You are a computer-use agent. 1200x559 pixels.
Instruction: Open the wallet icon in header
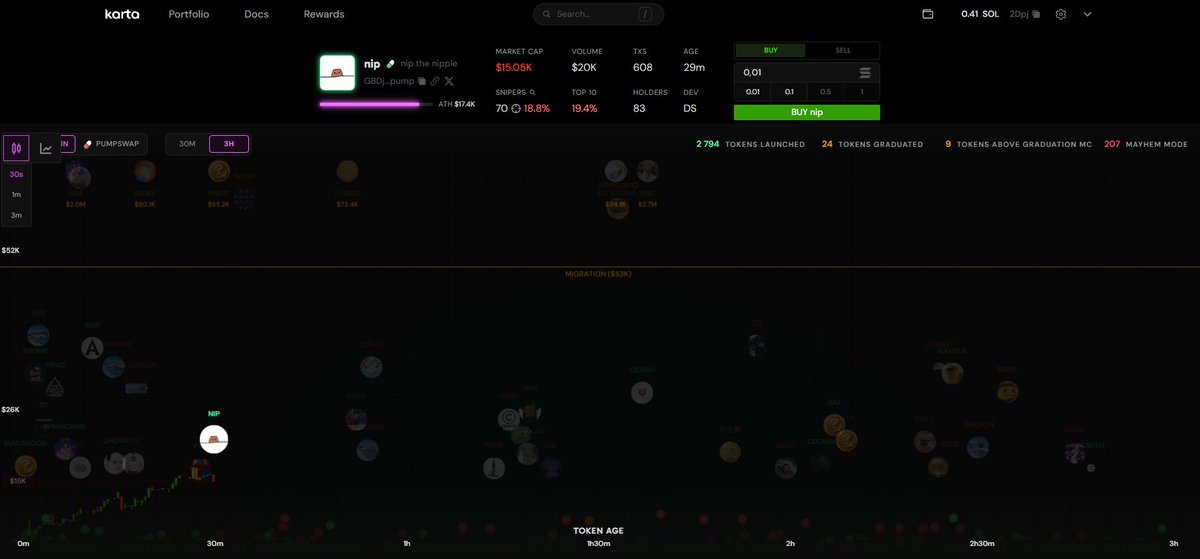click(928, 14)
